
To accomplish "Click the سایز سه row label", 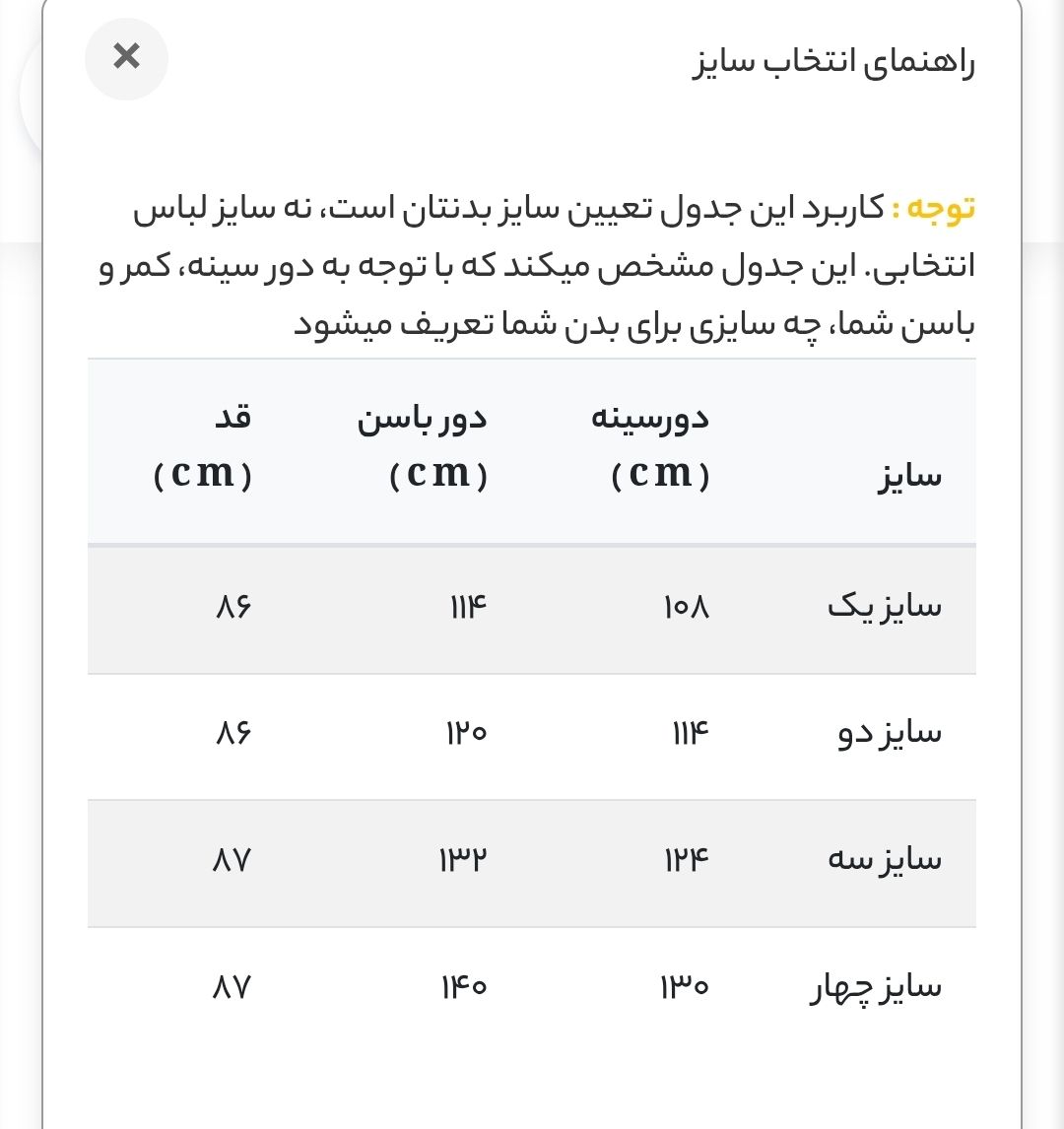I will point(885,860).
